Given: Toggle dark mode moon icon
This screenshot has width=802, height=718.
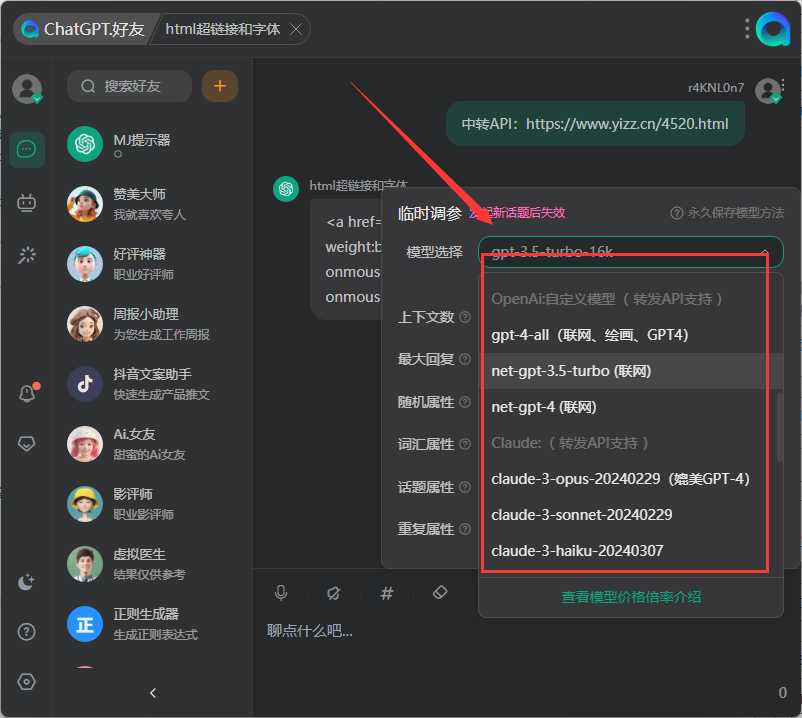Looking at the screenshot, I should click(x=26, y=581).
